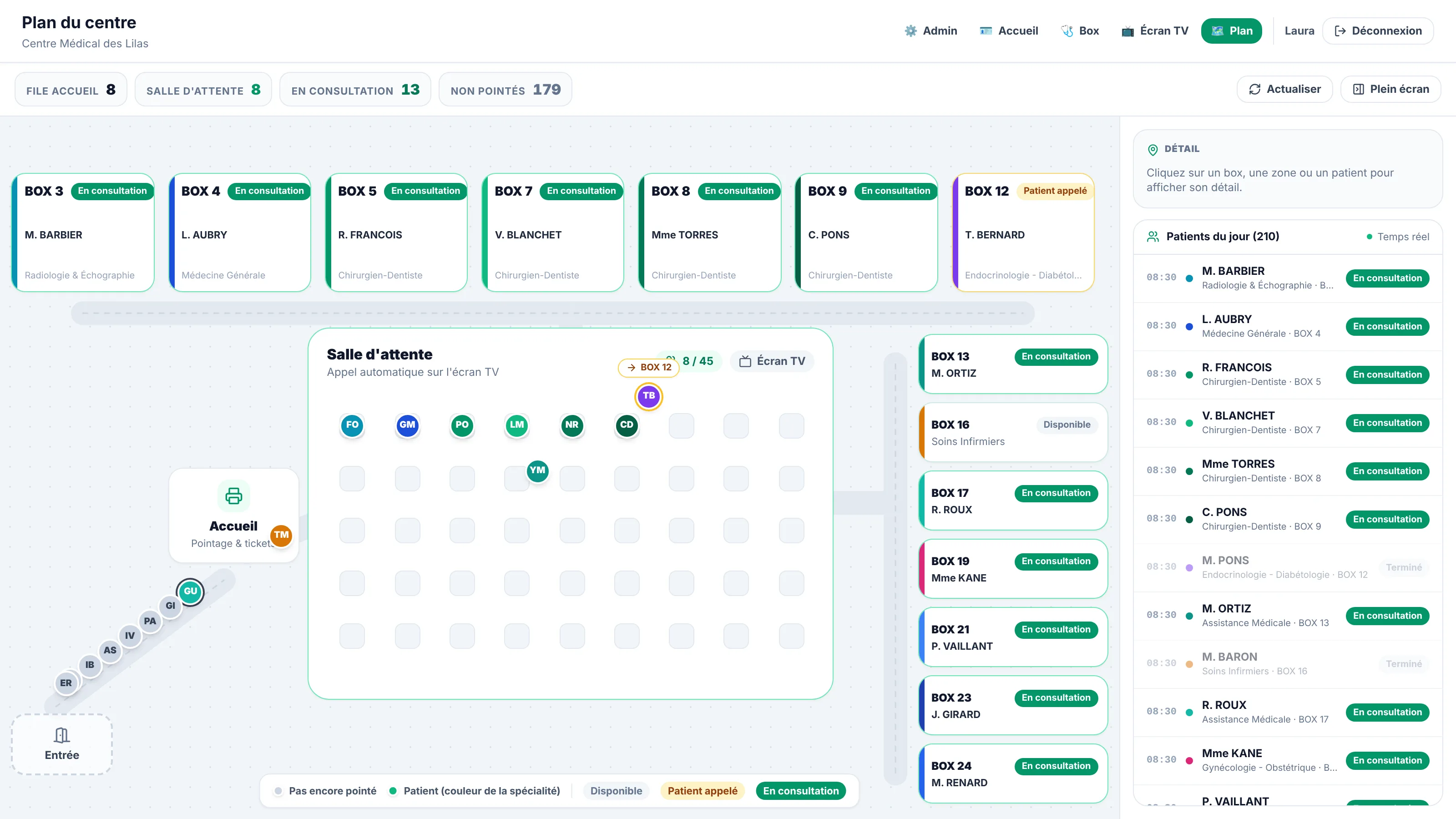The image size is (1456, 819).
Task: Select M. PONS Terminé row in patients list
Action: (1288, 567)
